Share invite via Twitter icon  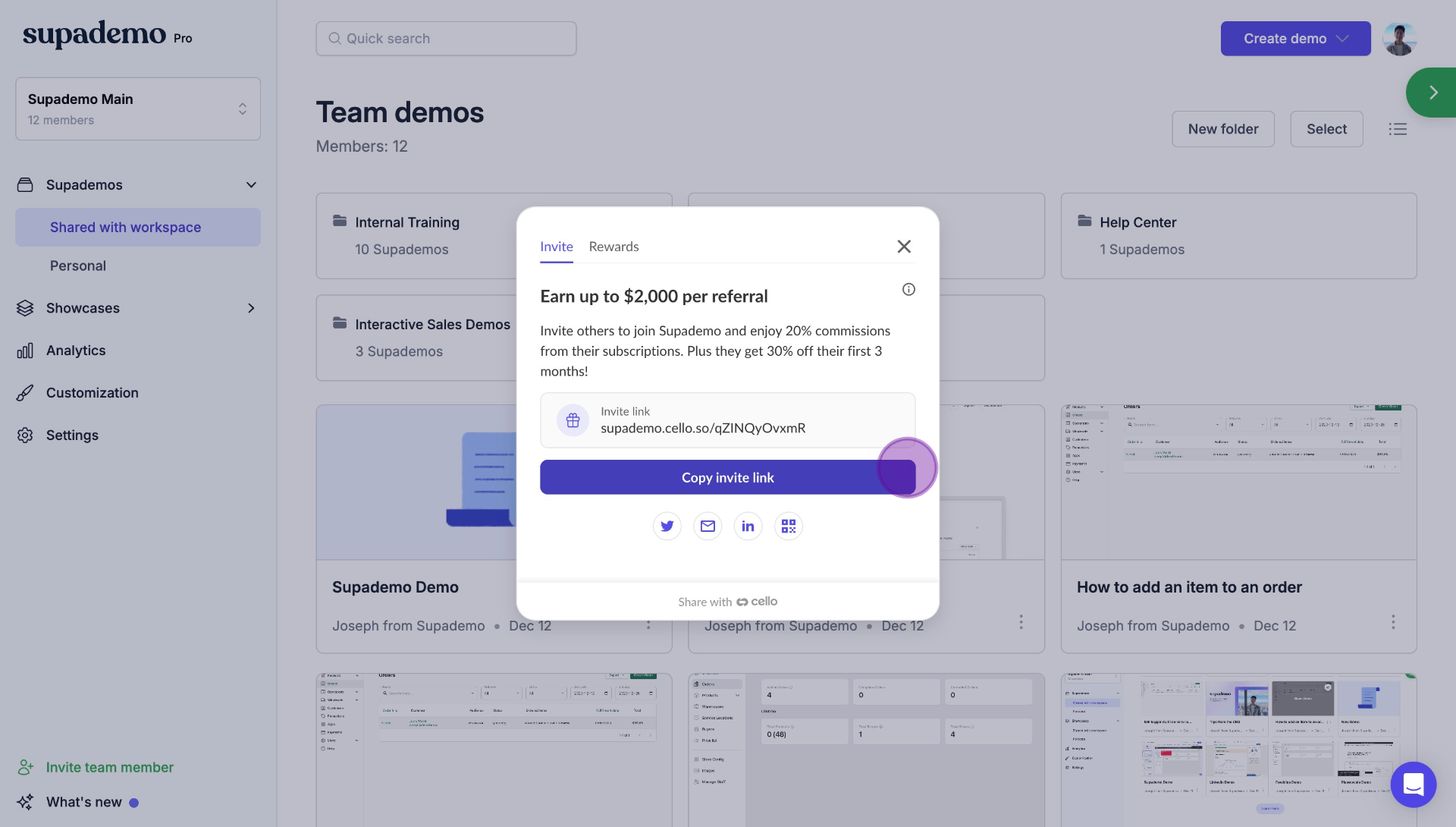click(x=667, y=526)
